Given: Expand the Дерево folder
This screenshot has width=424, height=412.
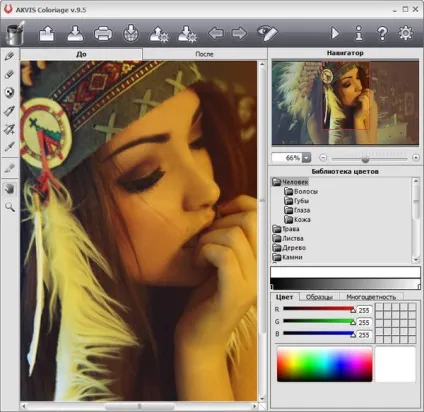Looking at the screenshot, I should click(289, 248).
